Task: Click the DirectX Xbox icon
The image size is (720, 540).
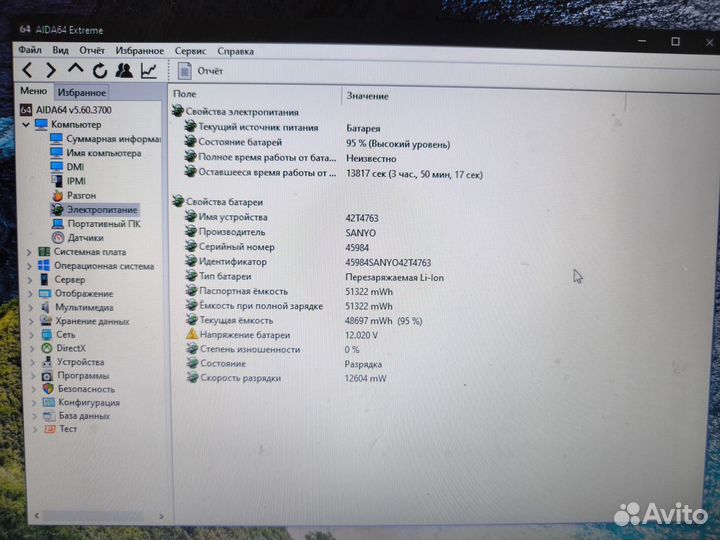Action: tap(47, 348)
